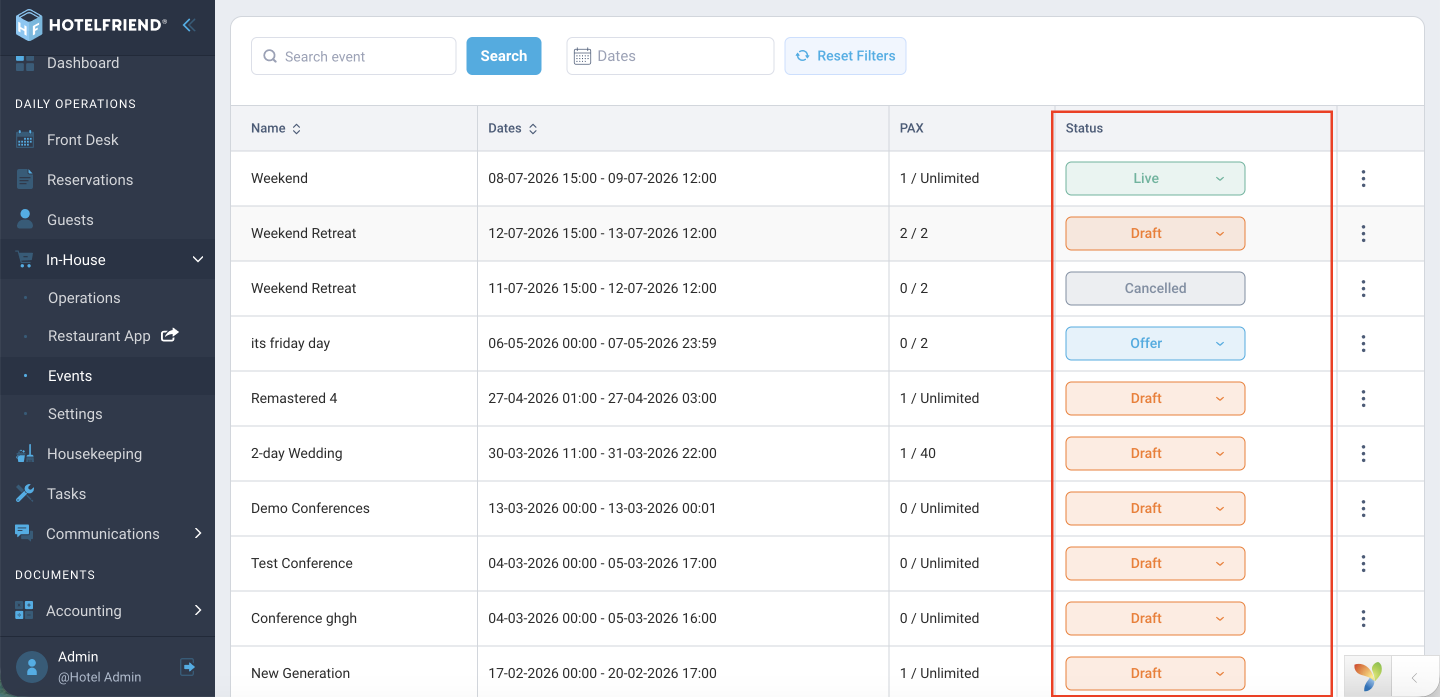Click the Cancelled status button

pyautogui.click(x=1155, y=288)
